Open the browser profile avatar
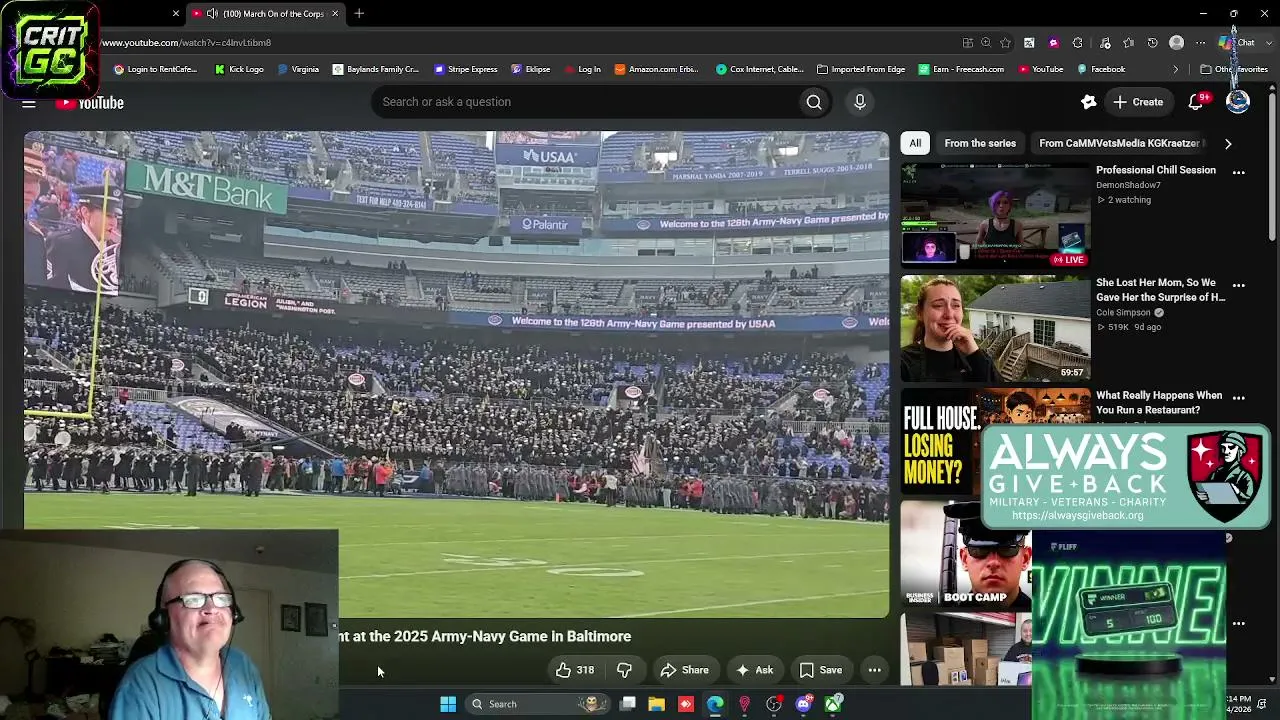 click(x=1177, y=43)
